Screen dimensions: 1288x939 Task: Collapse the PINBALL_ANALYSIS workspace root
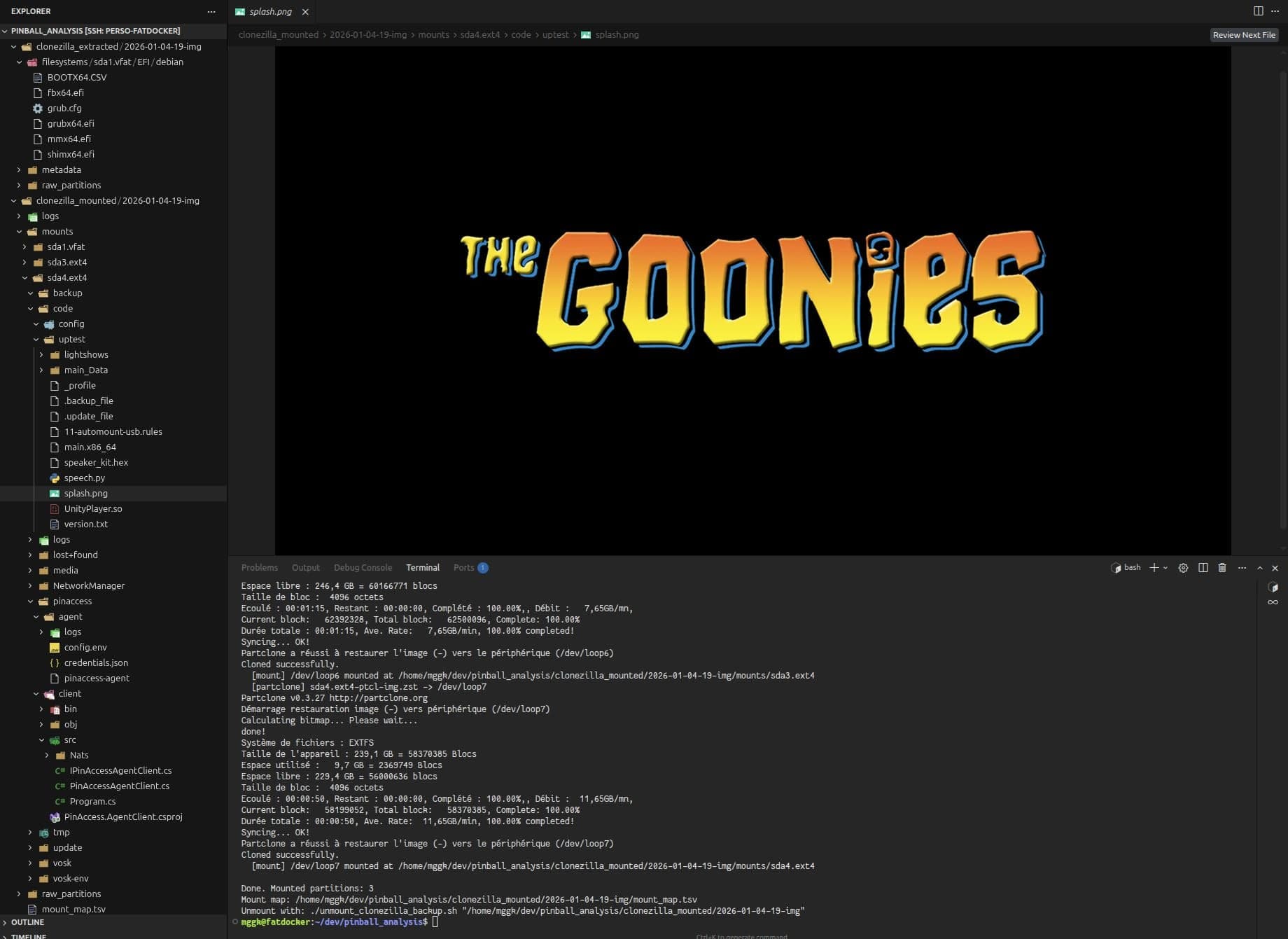(x=6, y=31)
